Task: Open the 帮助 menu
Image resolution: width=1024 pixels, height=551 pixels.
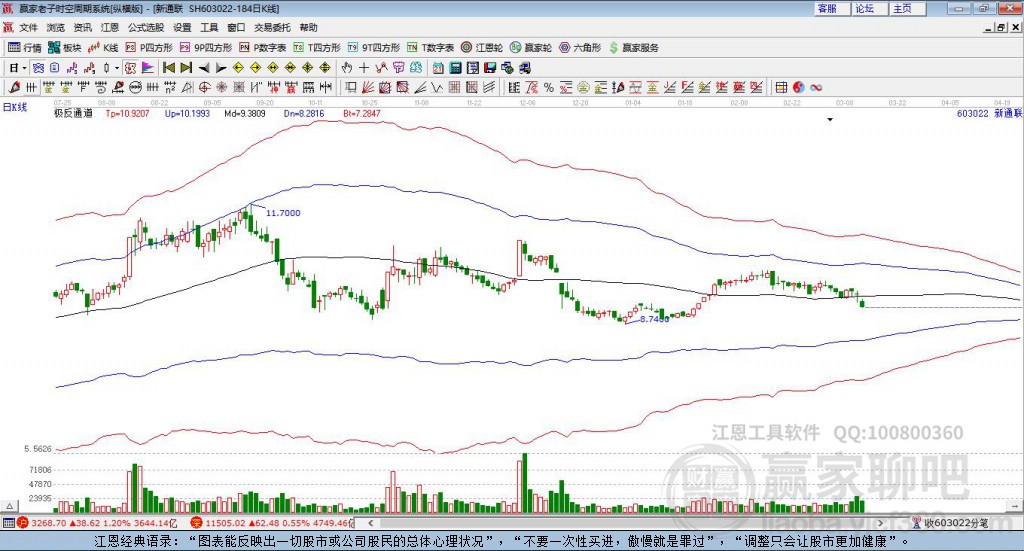Action: [x=308, y=27]
